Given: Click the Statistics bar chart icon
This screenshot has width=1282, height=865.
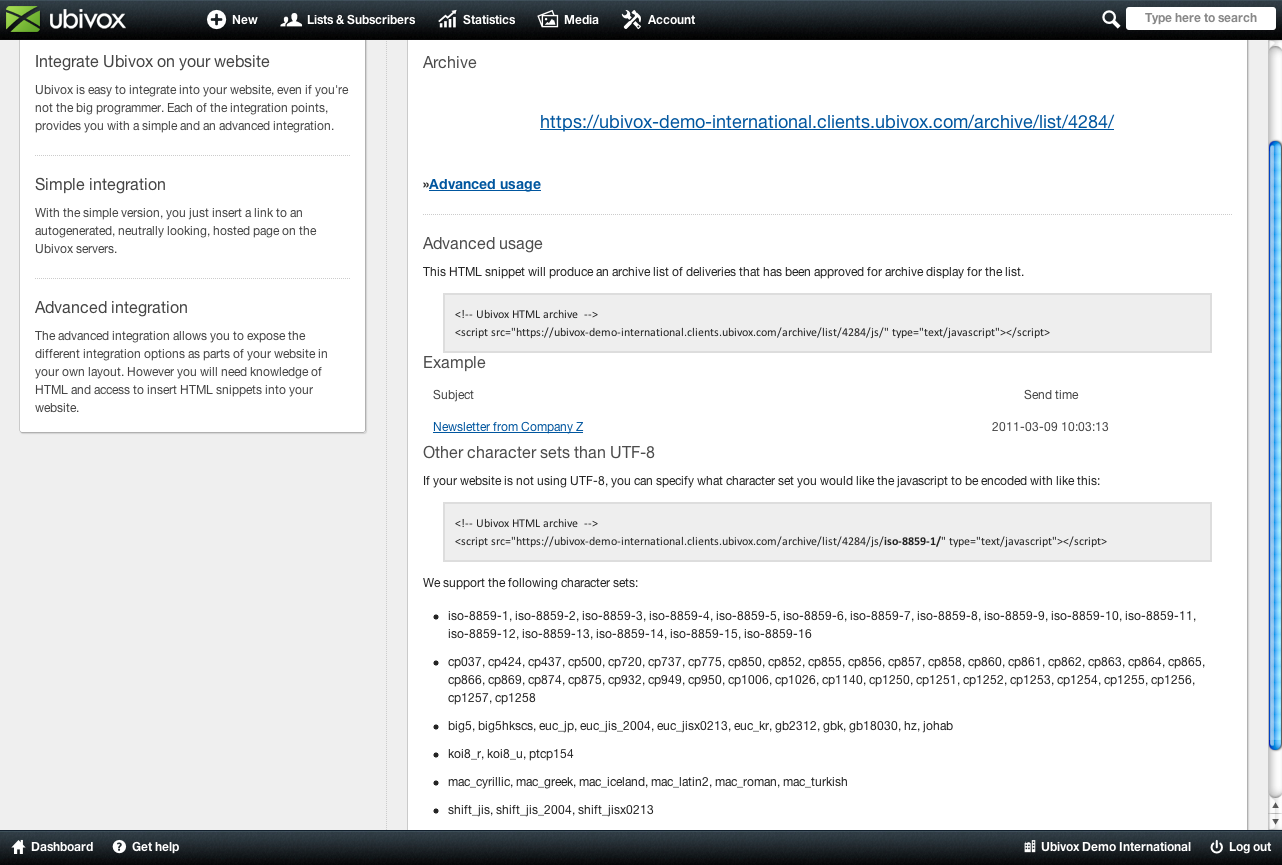Looking at the screenshot, I should point(447,20).
